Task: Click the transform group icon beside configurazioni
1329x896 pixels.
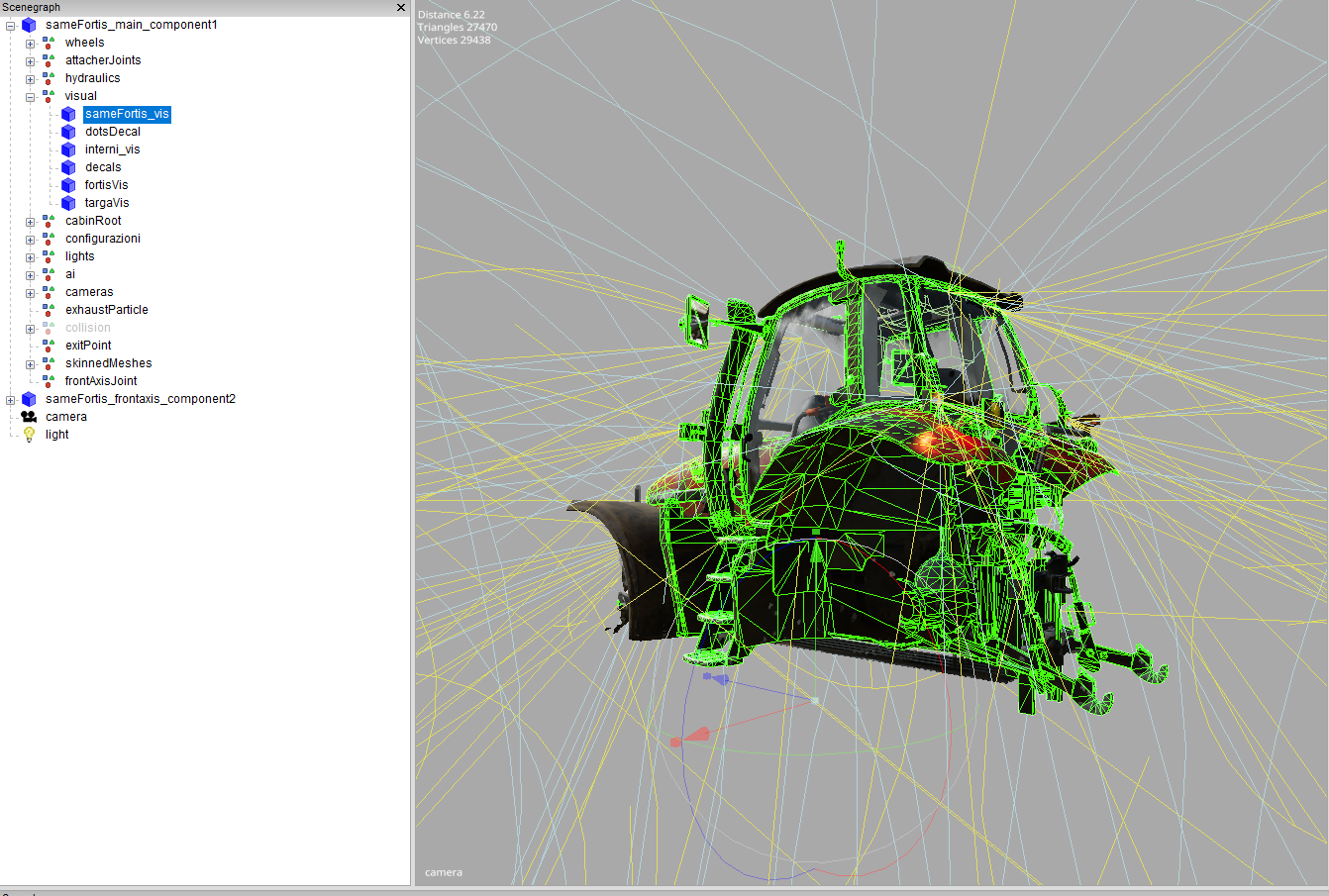Action: (x=49, y=239)
